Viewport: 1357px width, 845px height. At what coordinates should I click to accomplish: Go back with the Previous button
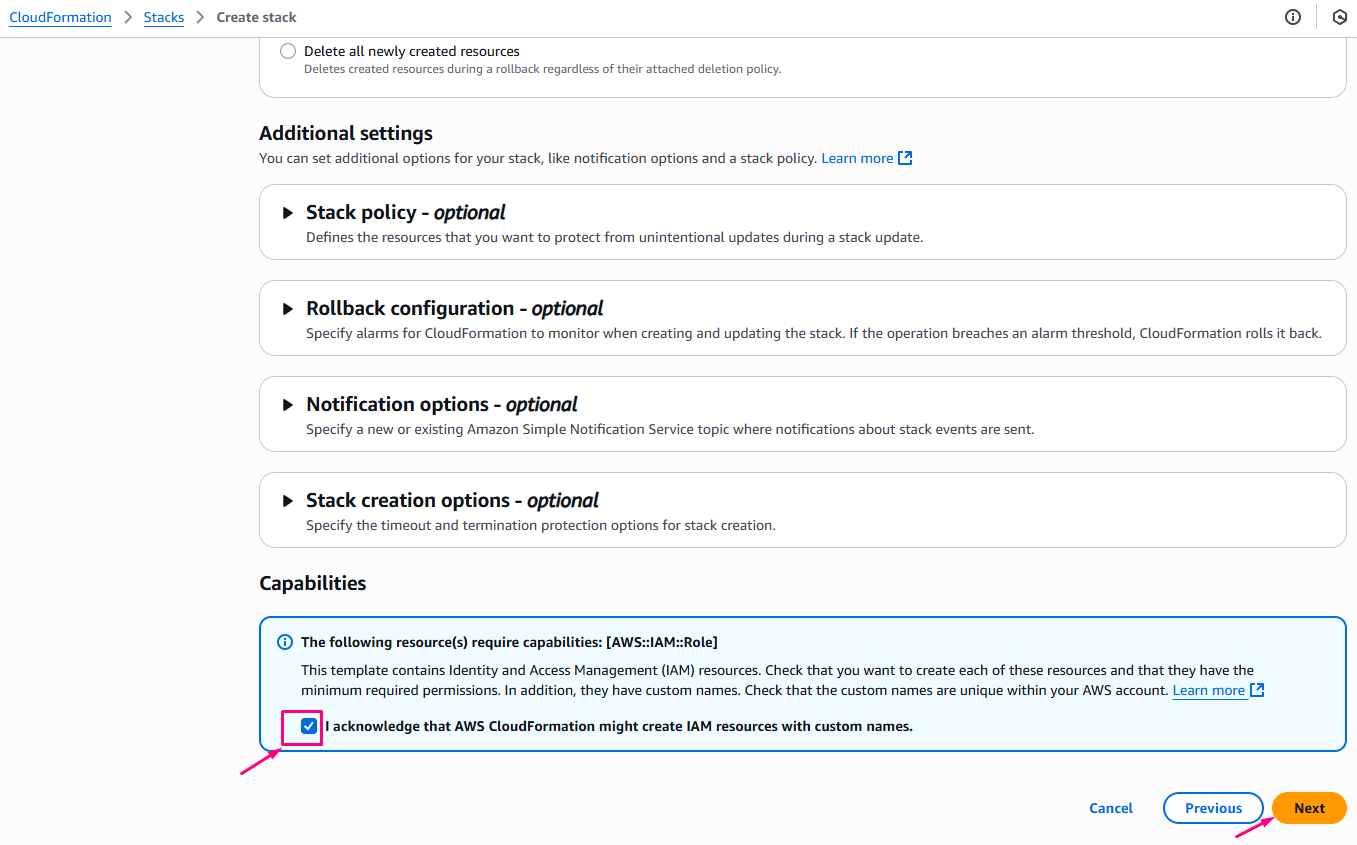1213,808
